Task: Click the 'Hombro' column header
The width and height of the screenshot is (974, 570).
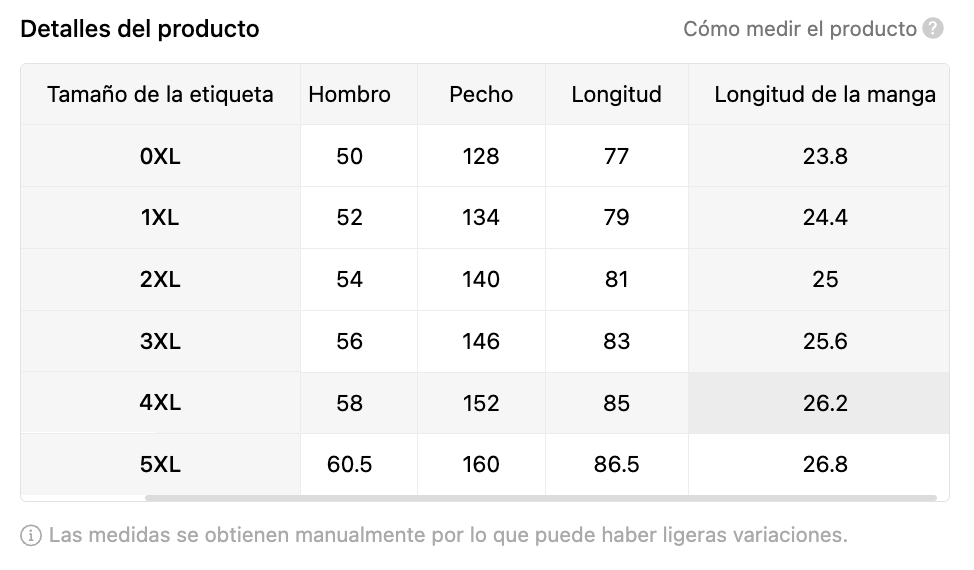Action: [x=350, y=94]
